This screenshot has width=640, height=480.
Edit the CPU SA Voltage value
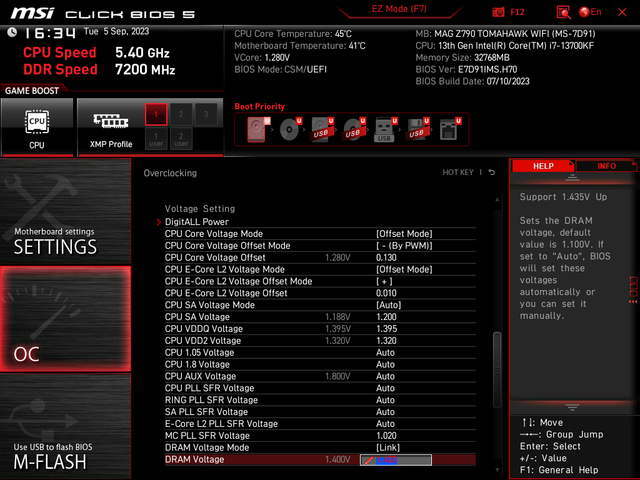[x=386, y=317]
